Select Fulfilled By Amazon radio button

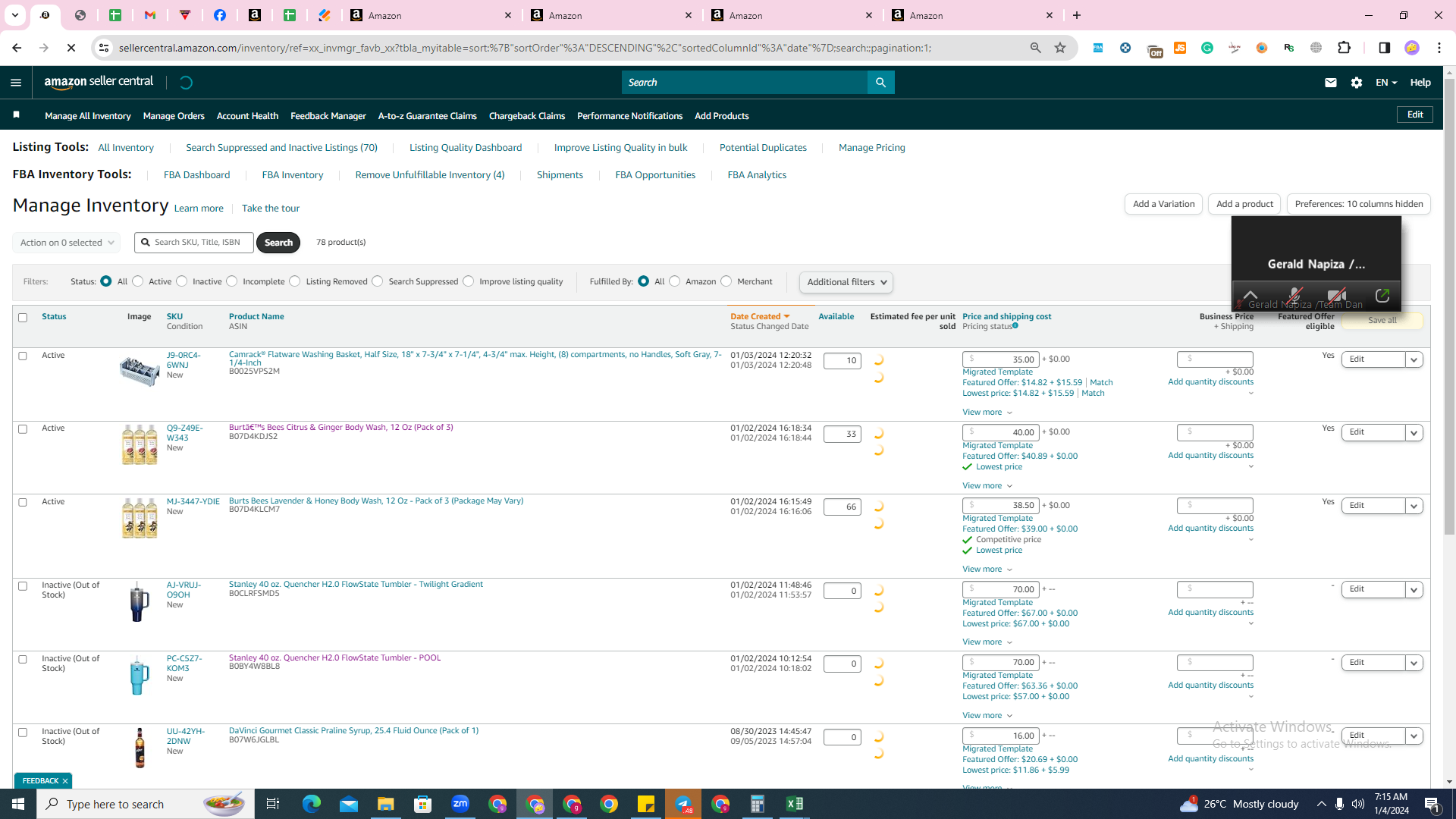coord(675,281)
